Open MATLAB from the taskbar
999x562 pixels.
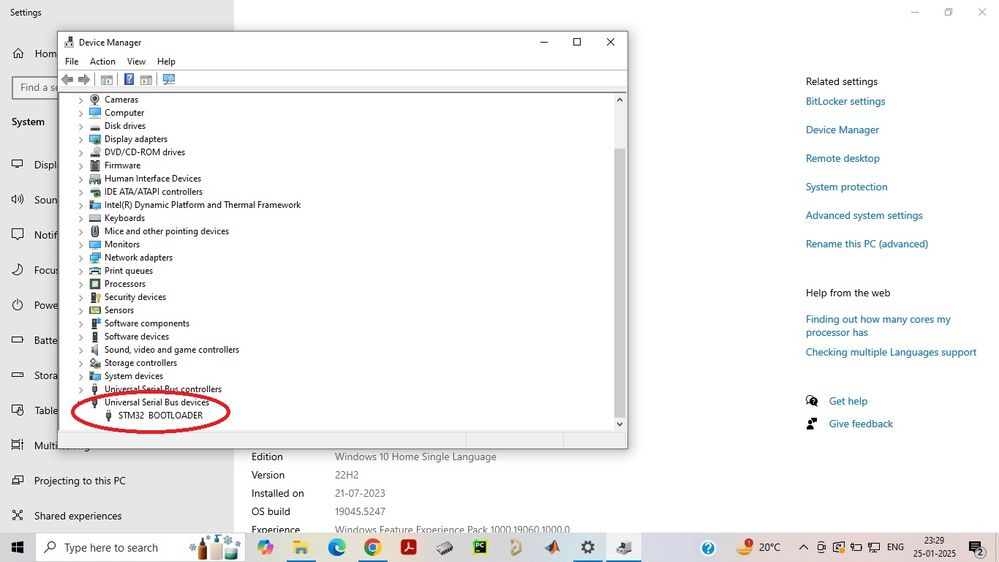click(x=552, y=547)
